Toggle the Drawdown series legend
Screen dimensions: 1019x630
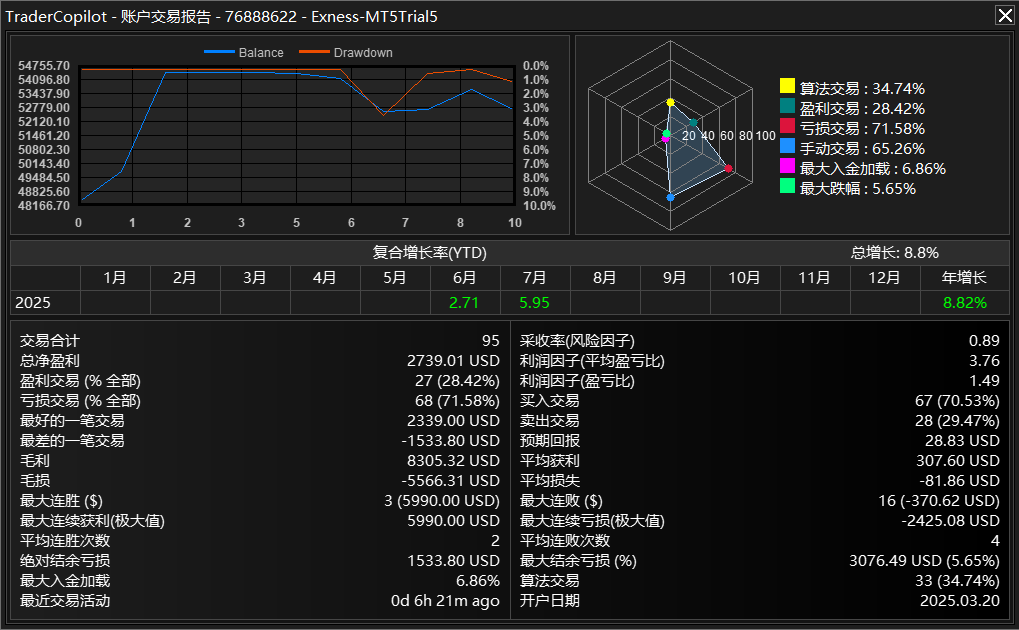[346, 53]
